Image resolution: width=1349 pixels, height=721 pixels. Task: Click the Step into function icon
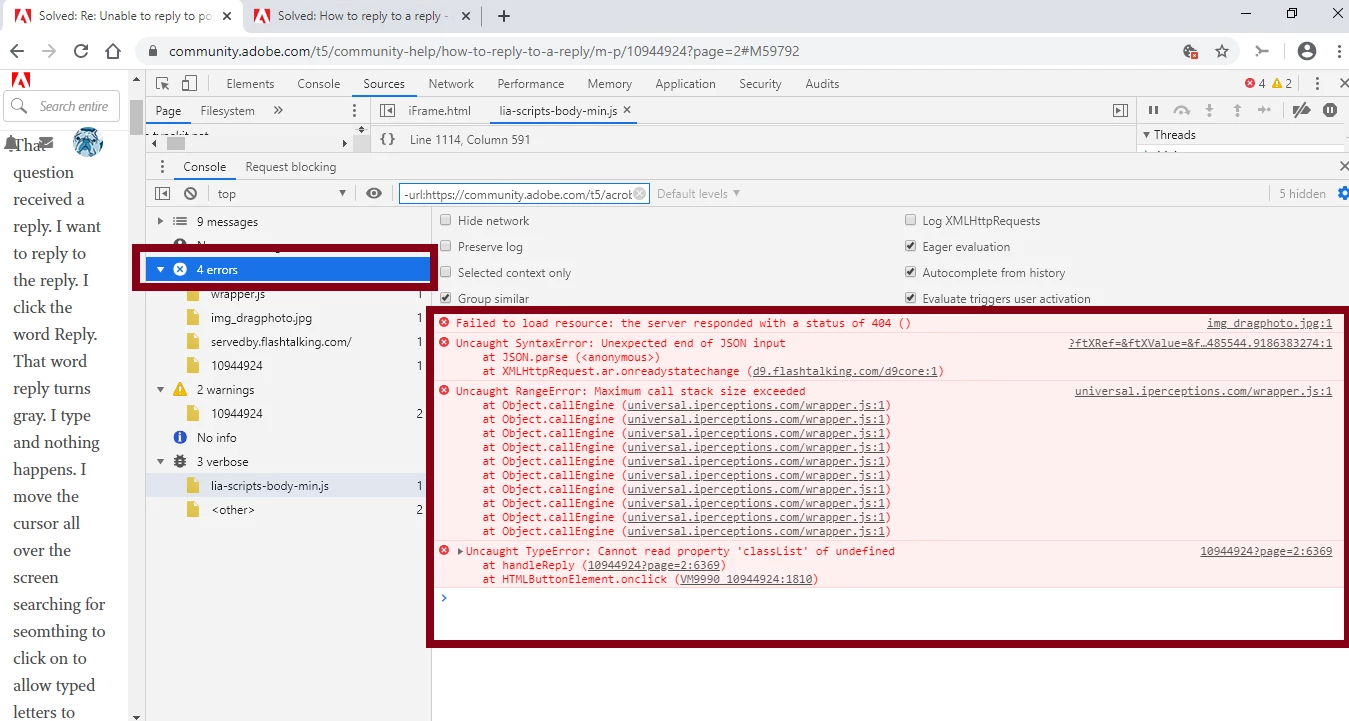click(1209, 111)
